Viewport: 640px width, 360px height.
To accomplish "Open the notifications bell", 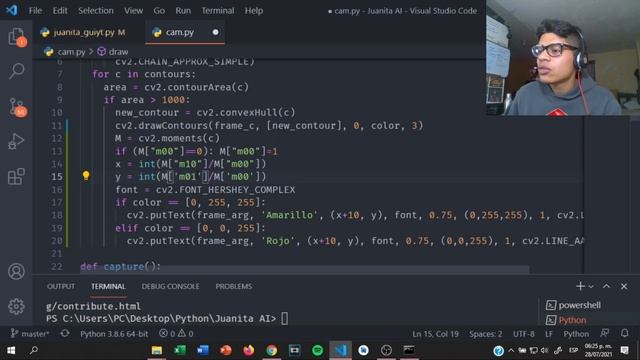I will click(x=624, y=333).
